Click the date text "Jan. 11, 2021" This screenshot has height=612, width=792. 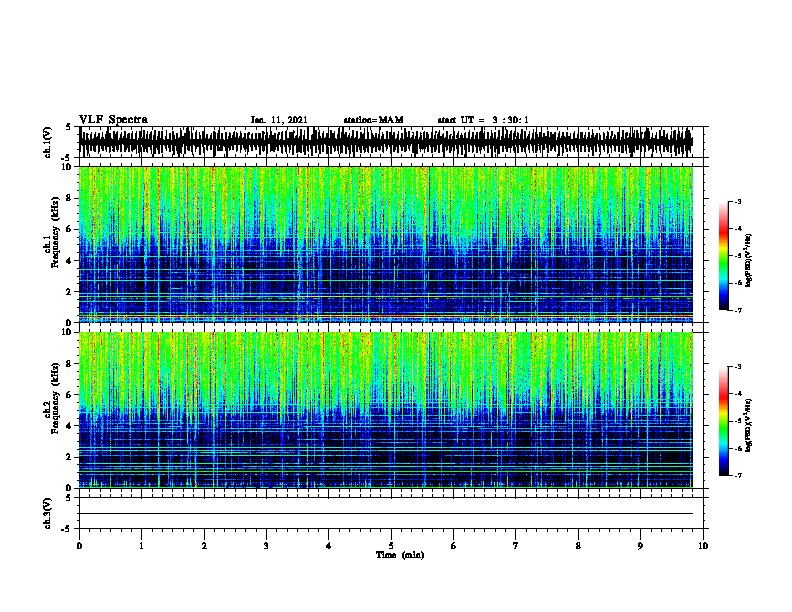click(279, 120)
